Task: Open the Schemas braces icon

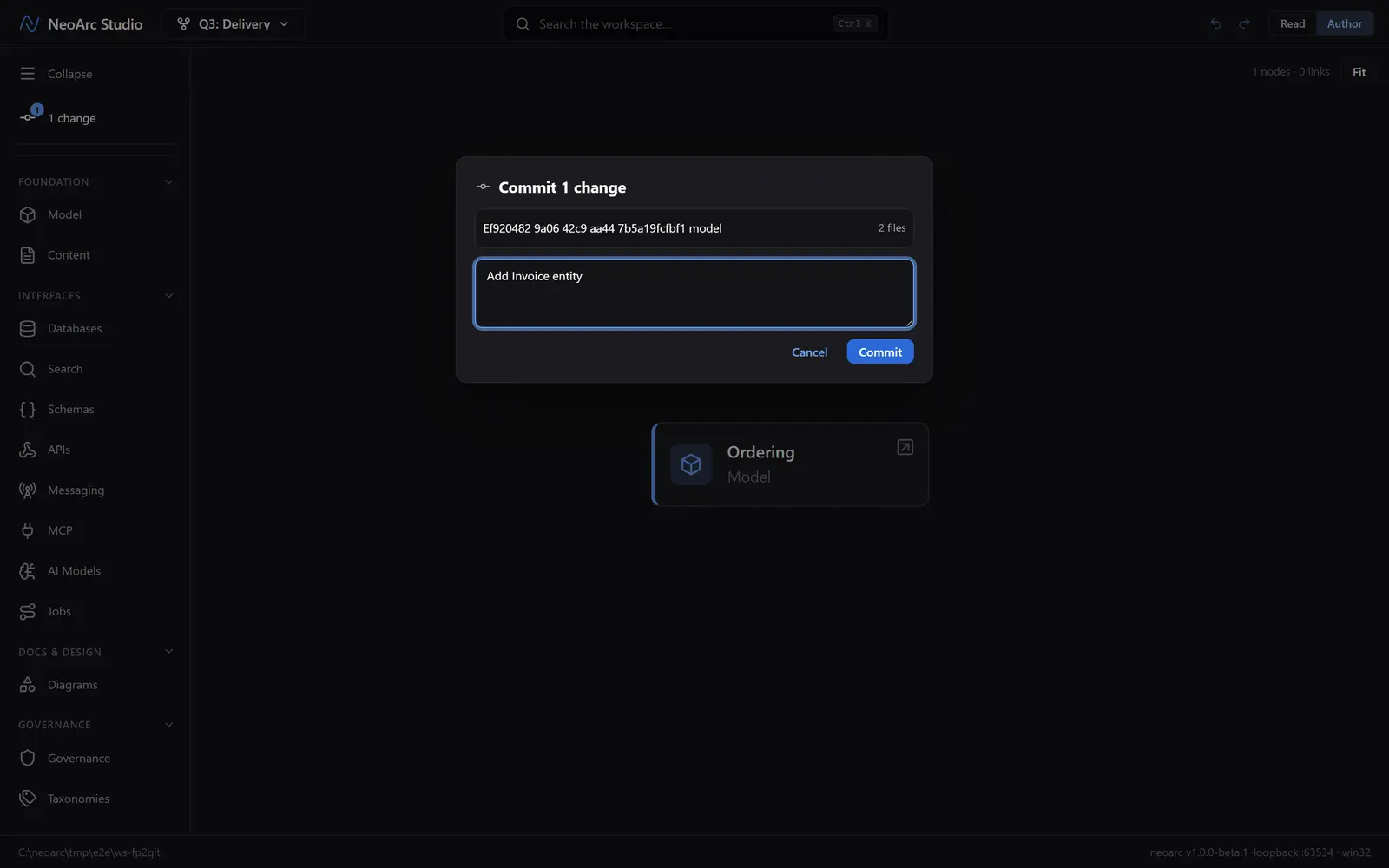Action: [28, 410]
